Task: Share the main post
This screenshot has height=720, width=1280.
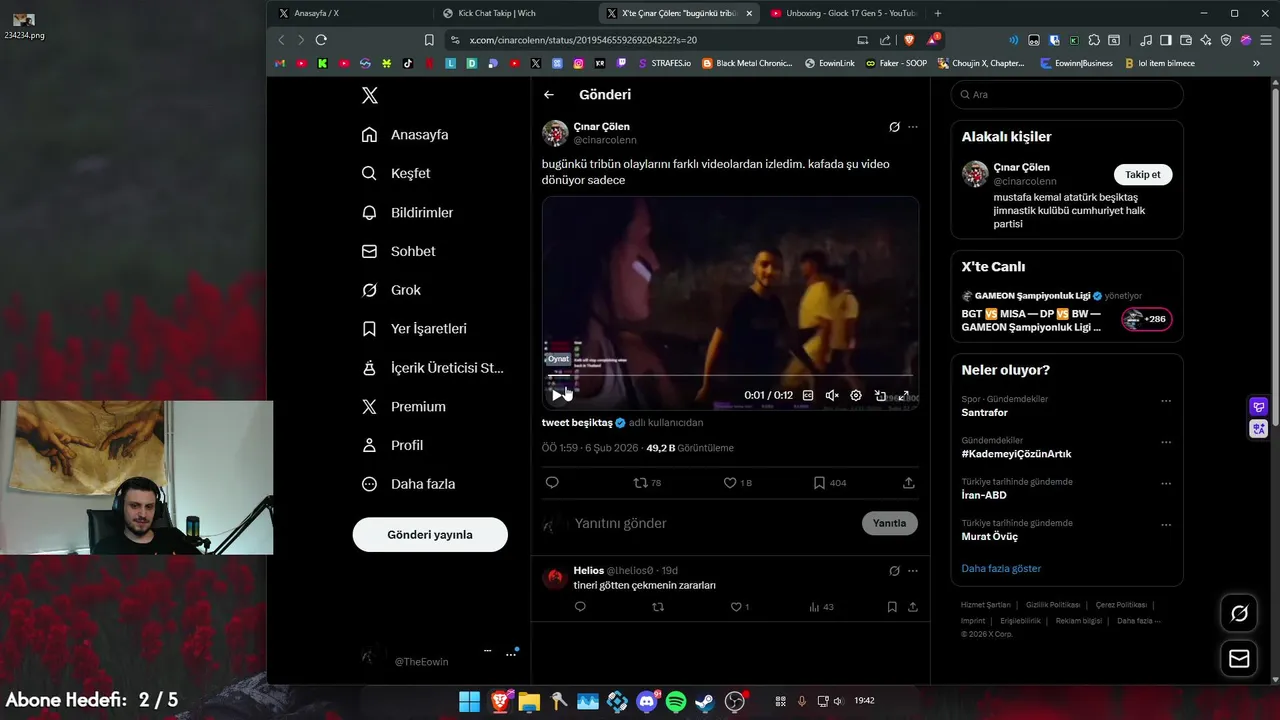Action: point(909,482)
